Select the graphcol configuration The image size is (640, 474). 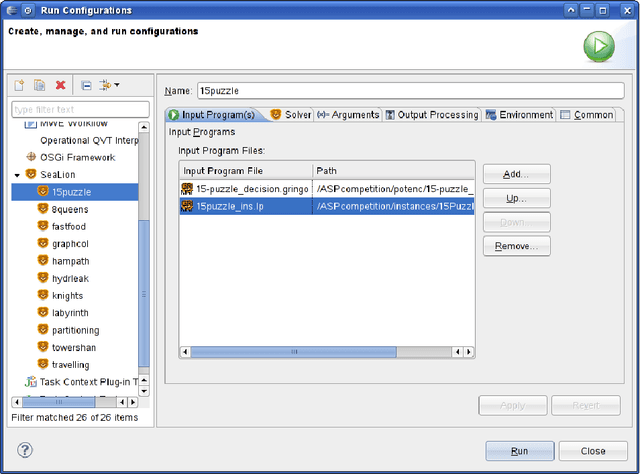70,244
